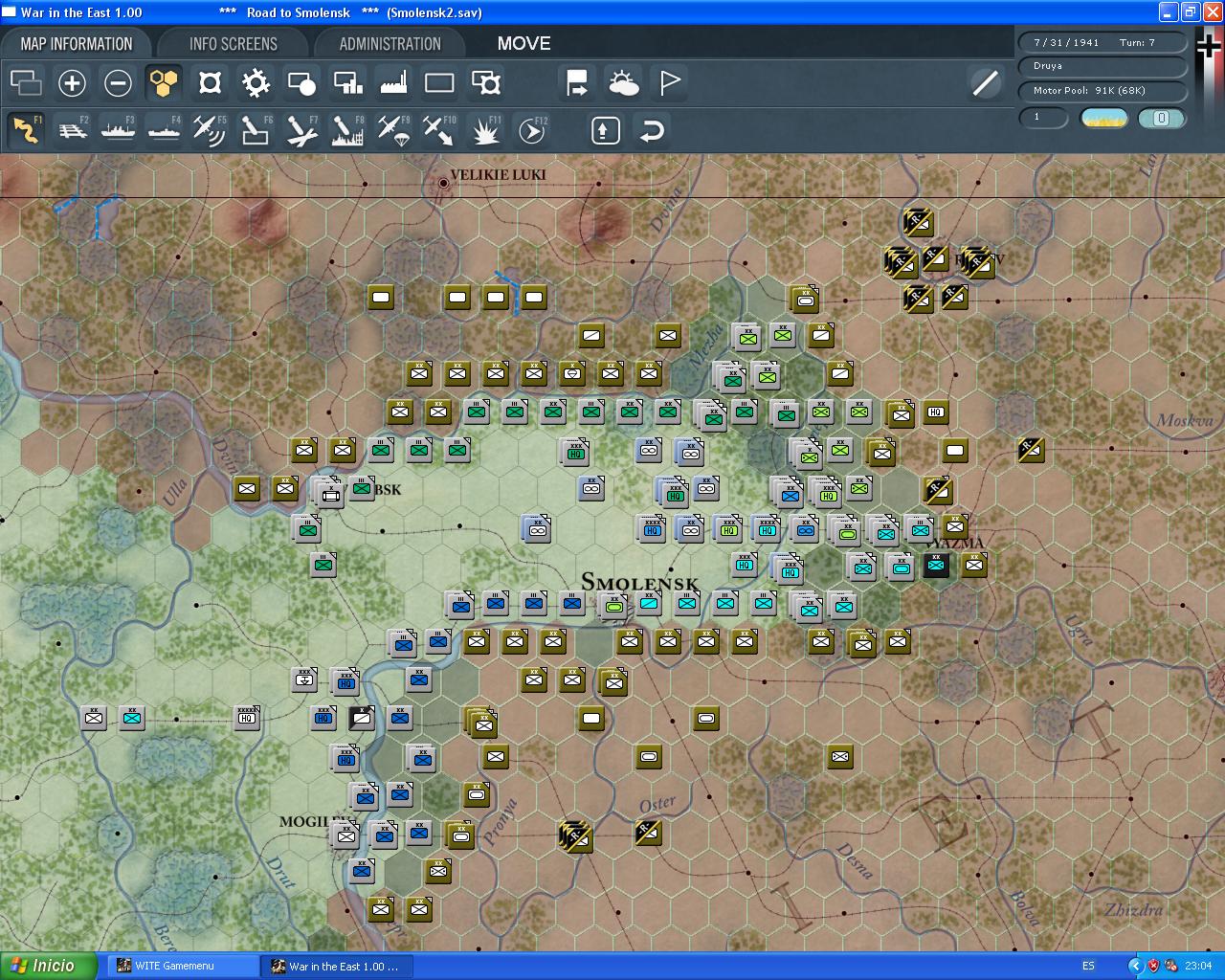Switch to War in the East taskbar window

pyautogui.click(x=335, y=967)
